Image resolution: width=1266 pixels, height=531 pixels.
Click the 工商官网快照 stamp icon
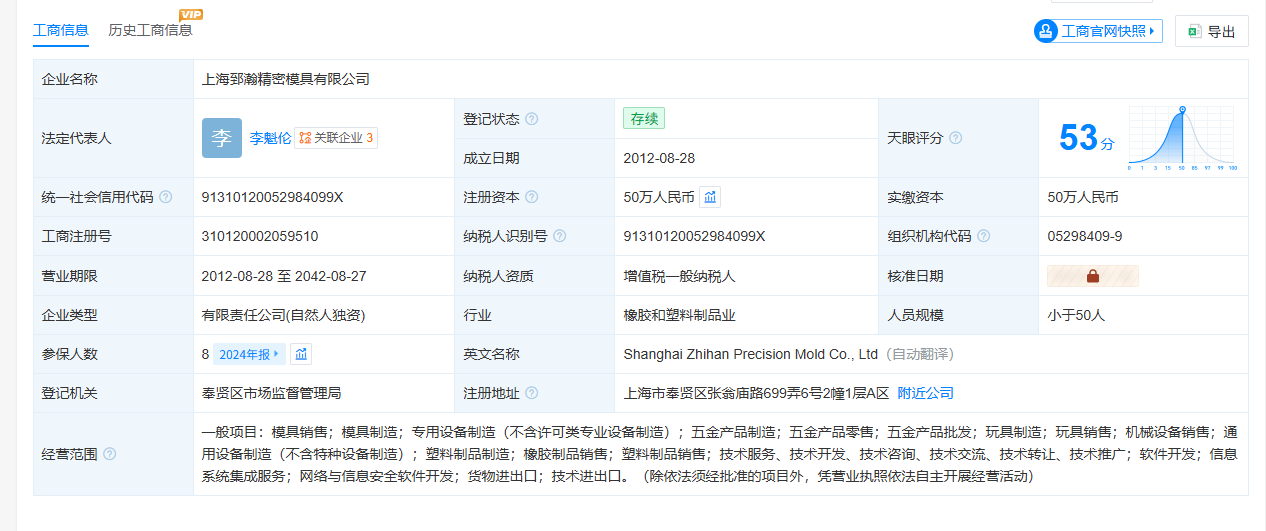[x=1046, y=31]
